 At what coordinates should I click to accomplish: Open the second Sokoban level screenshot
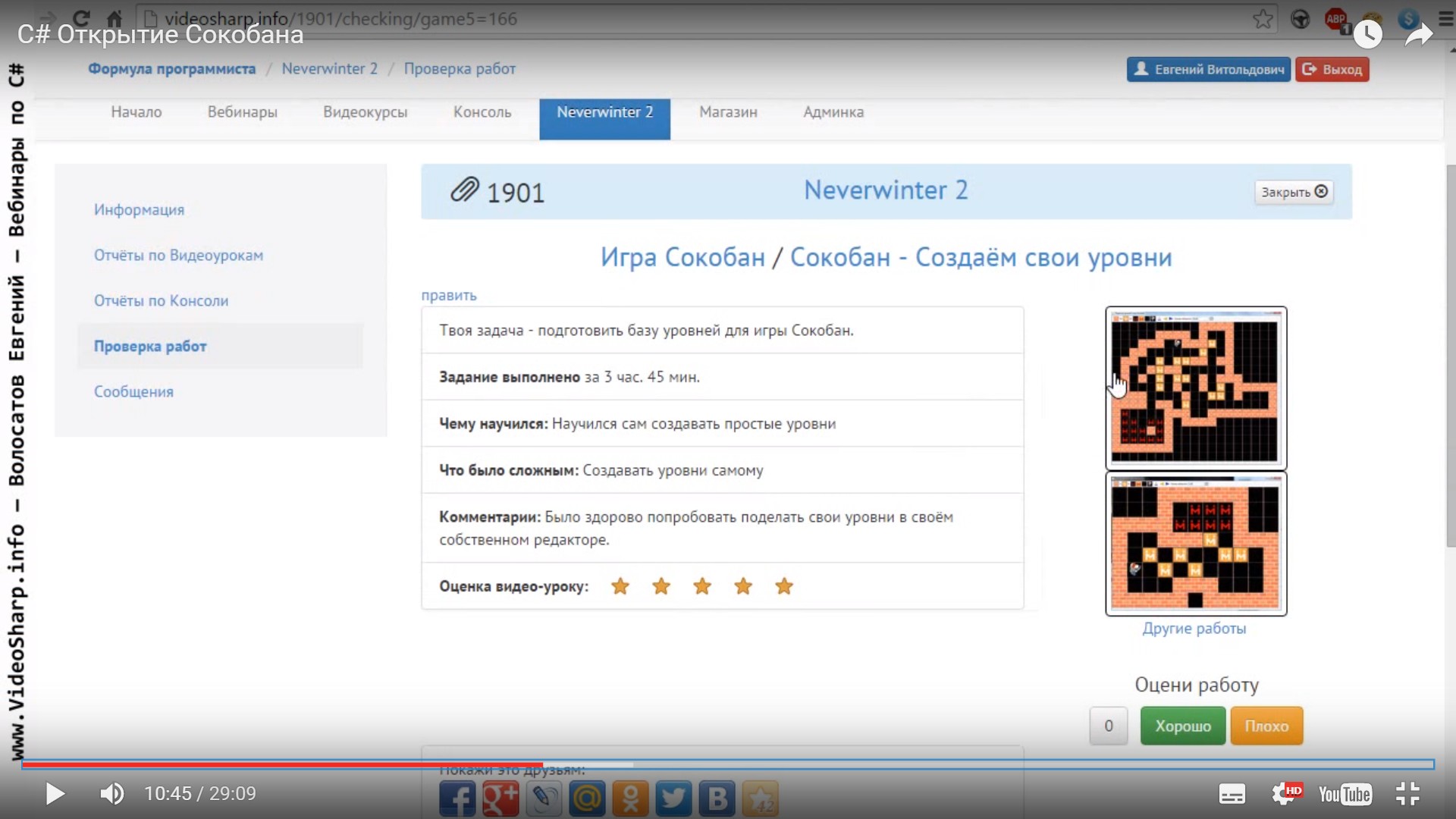pos(1196,543)
